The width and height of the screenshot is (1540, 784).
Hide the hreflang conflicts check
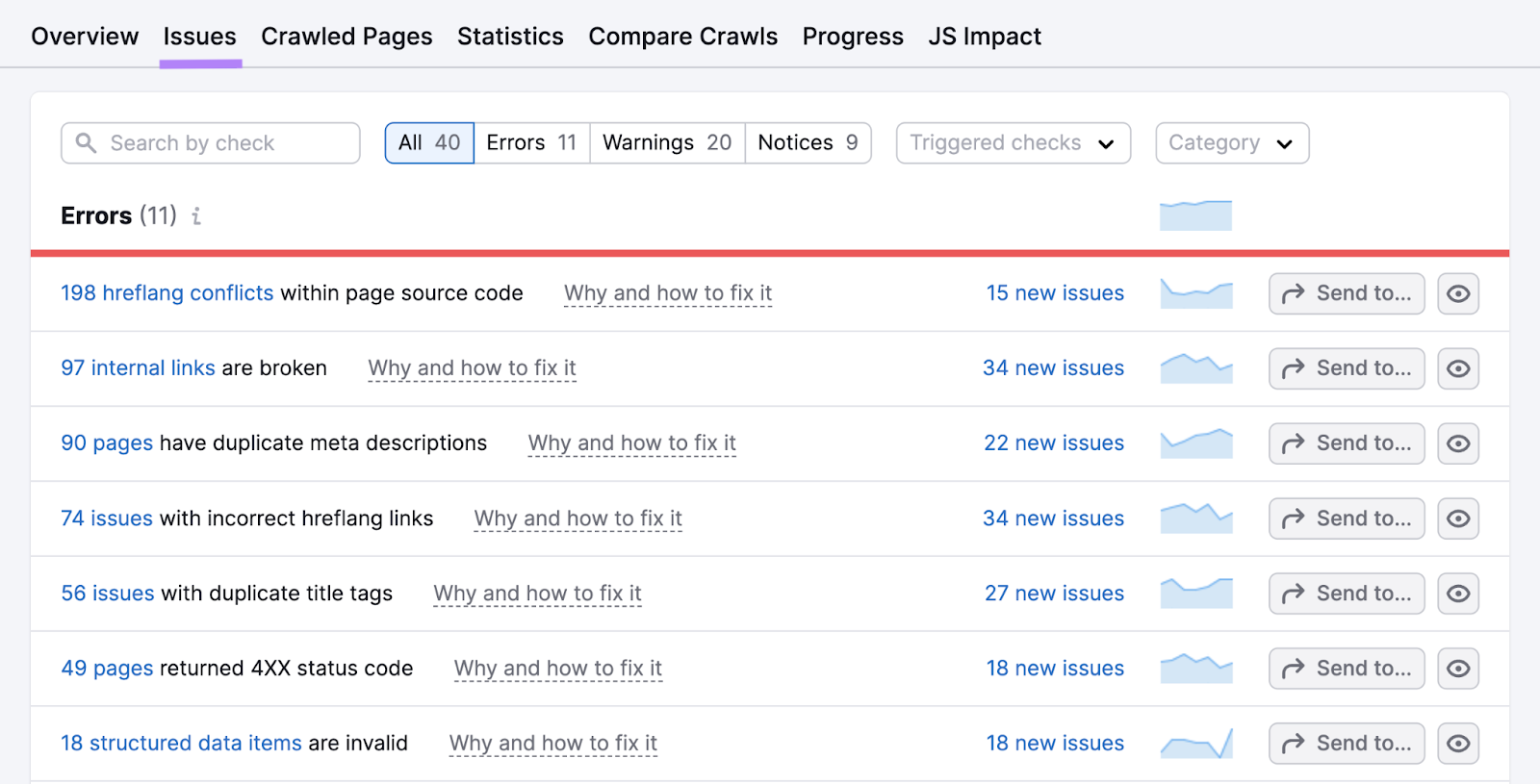click(1458, 293)
